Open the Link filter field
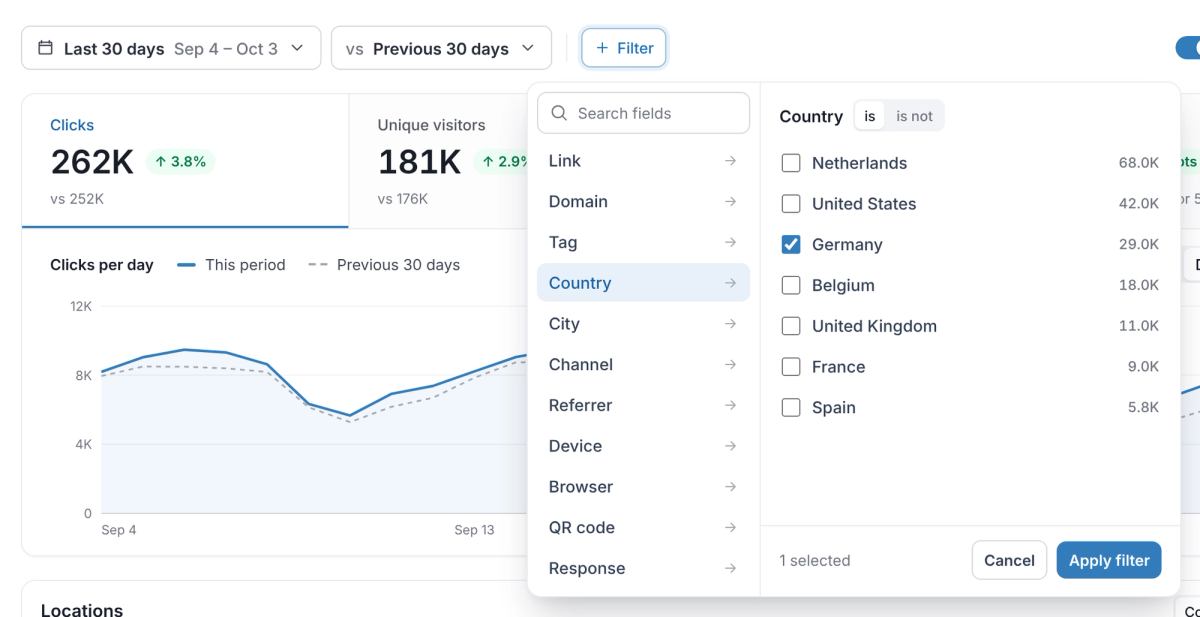This screenshot has width=1200, height=617. (643, 161)
